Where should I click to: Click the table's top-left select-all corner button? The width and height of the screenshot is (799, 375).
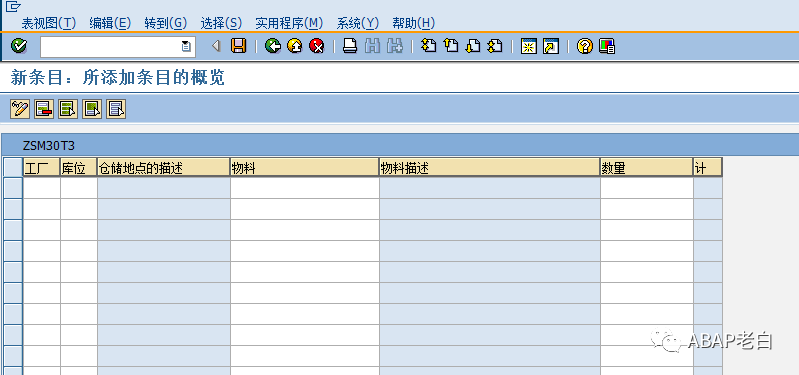click(13, 167)
